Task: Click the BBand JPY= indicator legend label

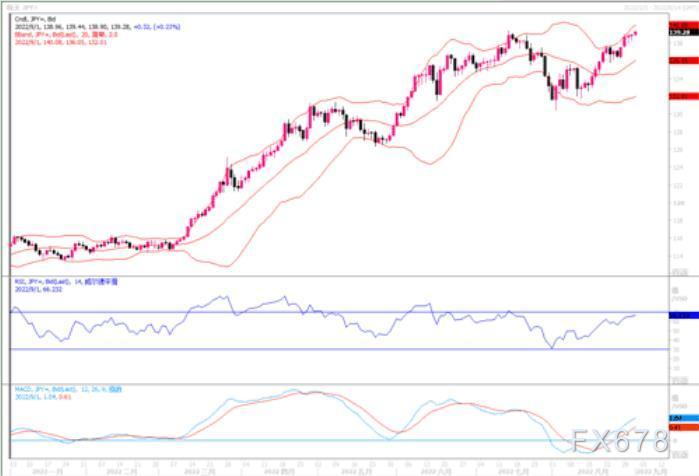Action: (x=66, y=34)
